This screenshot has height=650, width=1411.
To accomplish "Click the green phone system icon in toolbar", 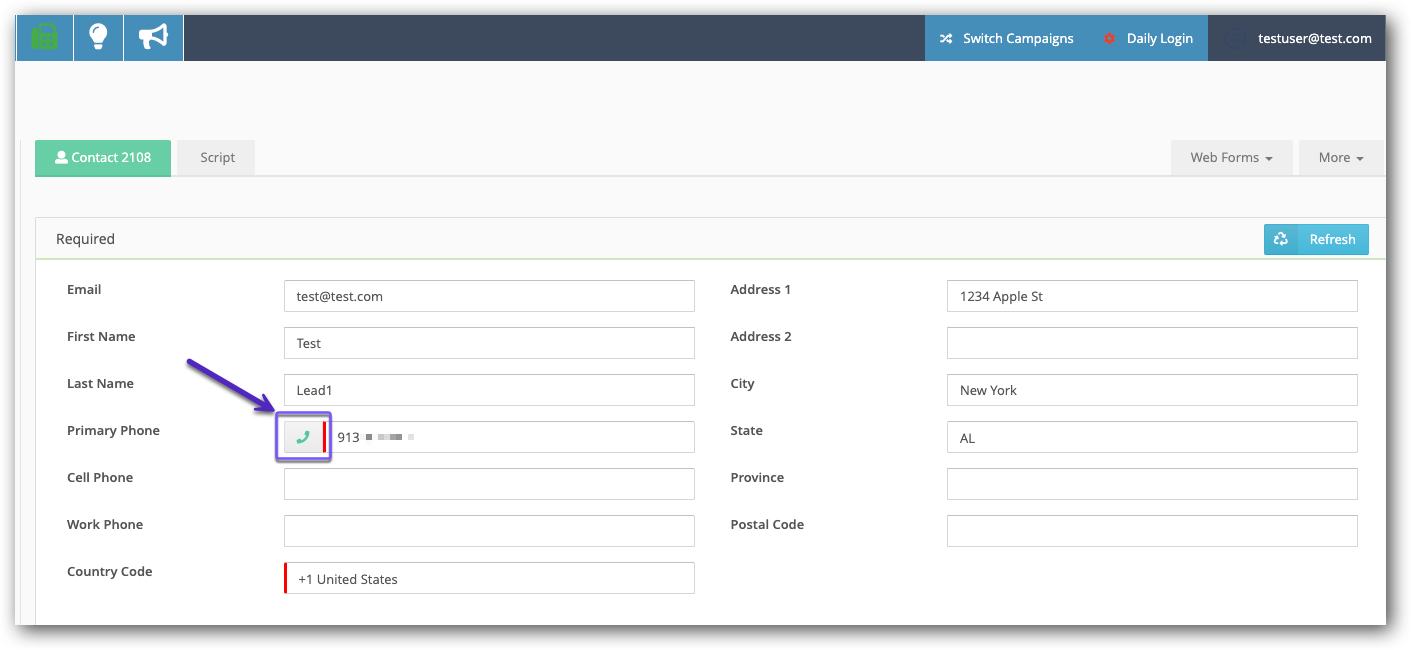I will (x=44, y=37).
